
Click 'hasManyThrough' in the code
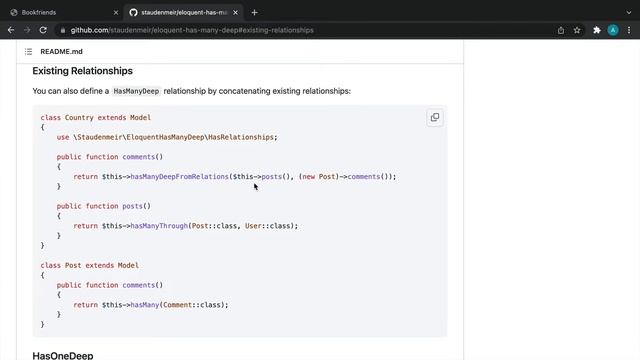coord(159,226)
